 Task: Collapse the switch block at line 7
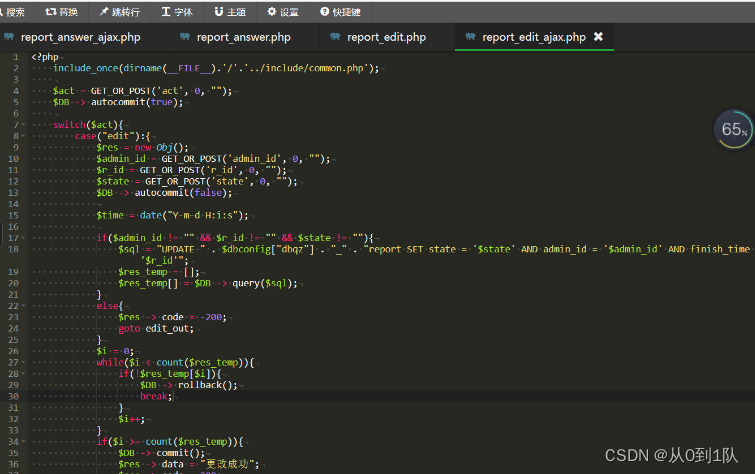coord(23,125)
